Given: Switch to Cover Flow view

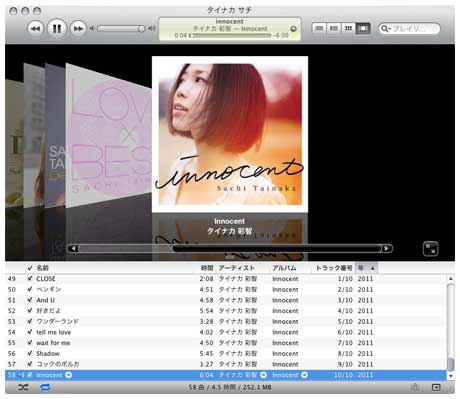Looking at the screenshot, I should point(363,29).
